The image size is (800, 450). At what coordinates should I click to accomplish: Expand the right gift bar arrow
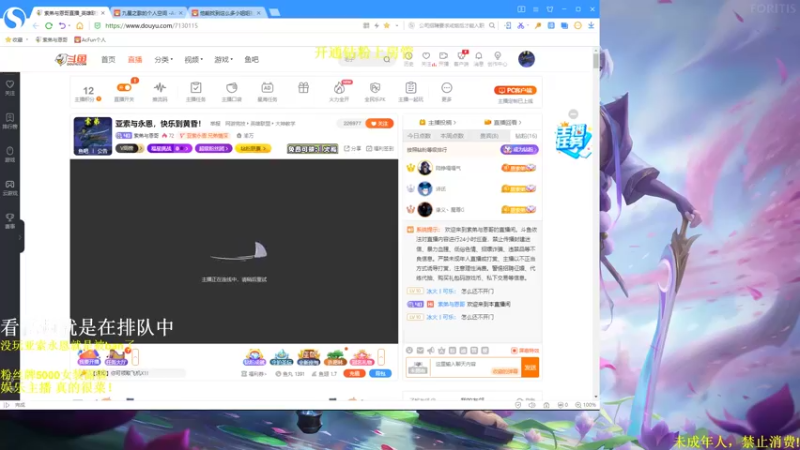coord(381,357)
